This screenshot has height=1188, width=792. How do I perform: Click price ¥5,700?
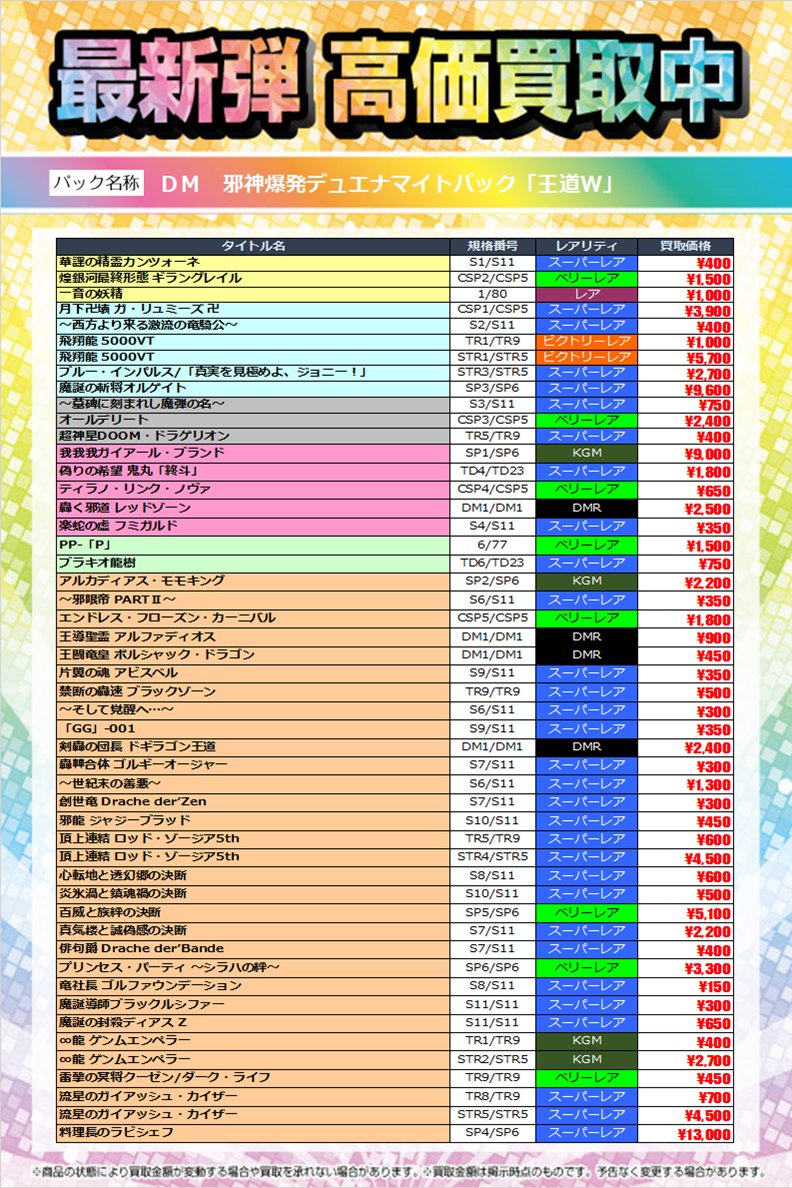(708, 358)
